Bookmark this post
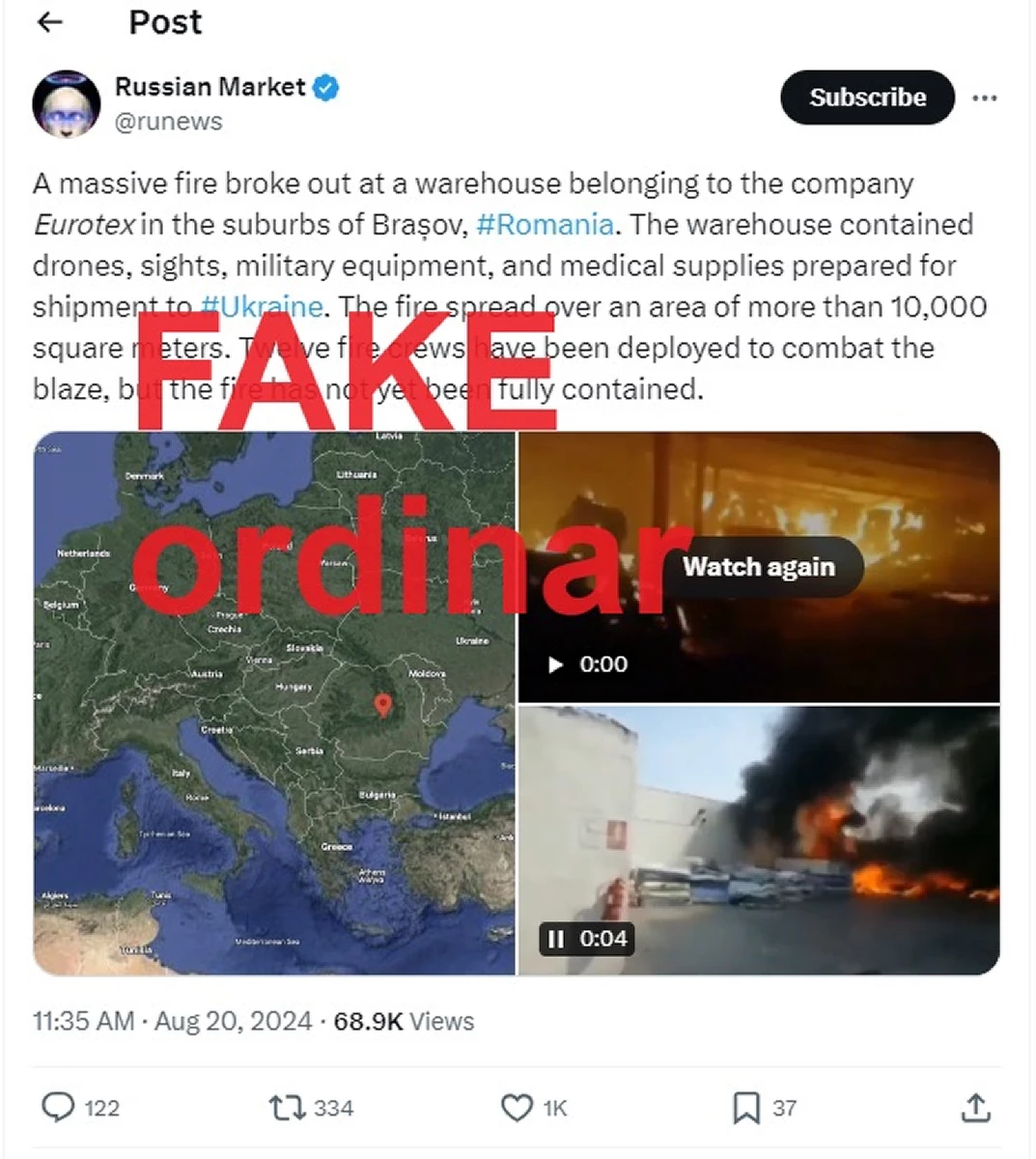Screen dimensions: 1036x1159 [746, 1108]
